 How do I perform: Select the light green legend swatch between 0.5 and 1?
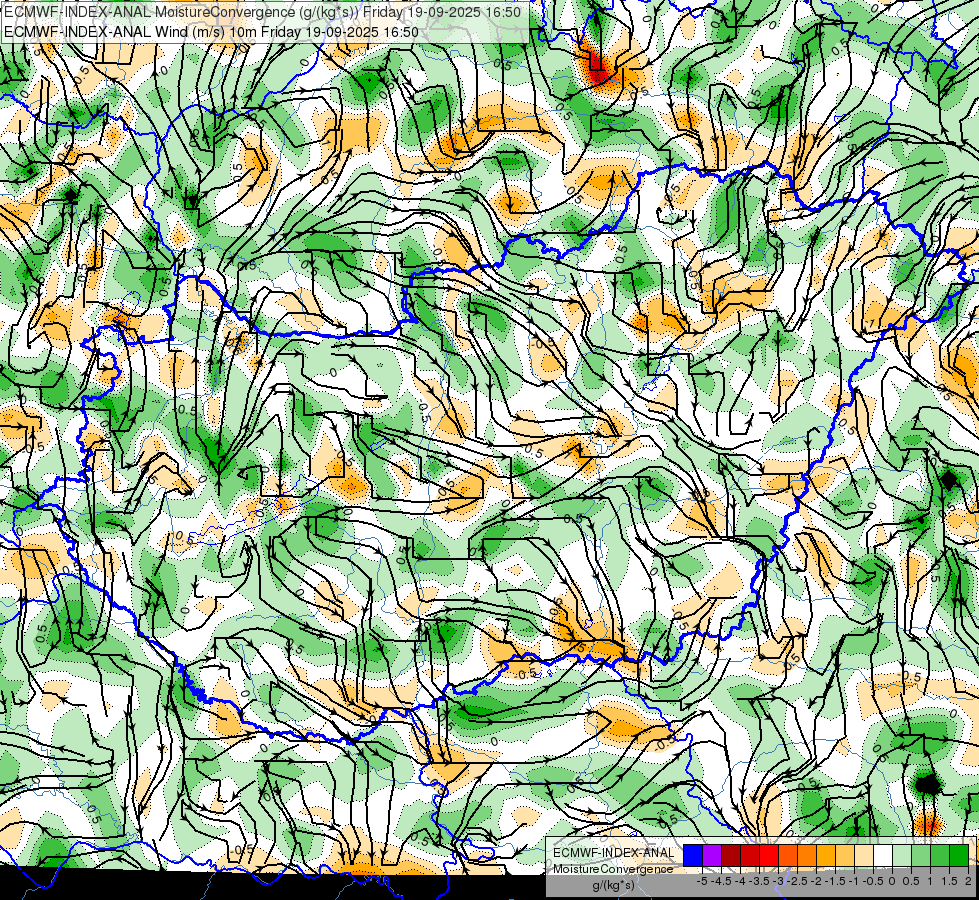coord(921,856)
